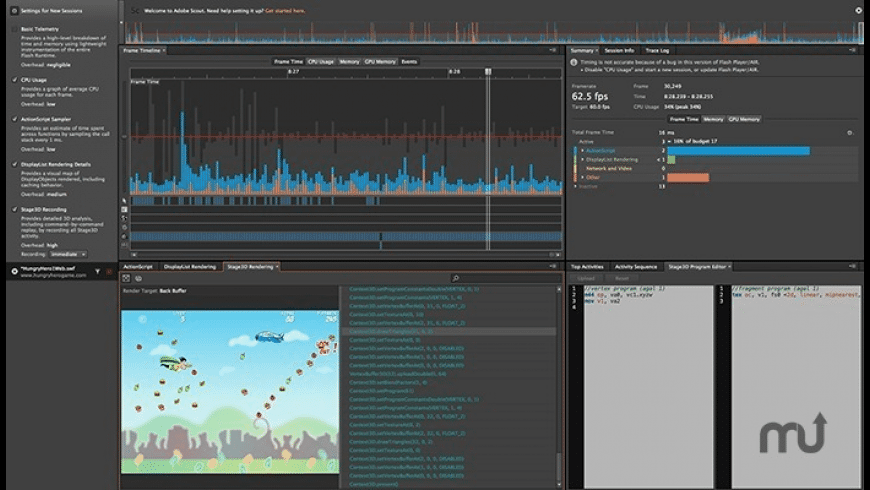The height and width of the screenshot is (490, 870).
Task: Enable the Basic Telemetry checkbox
Action: point(13,28)
